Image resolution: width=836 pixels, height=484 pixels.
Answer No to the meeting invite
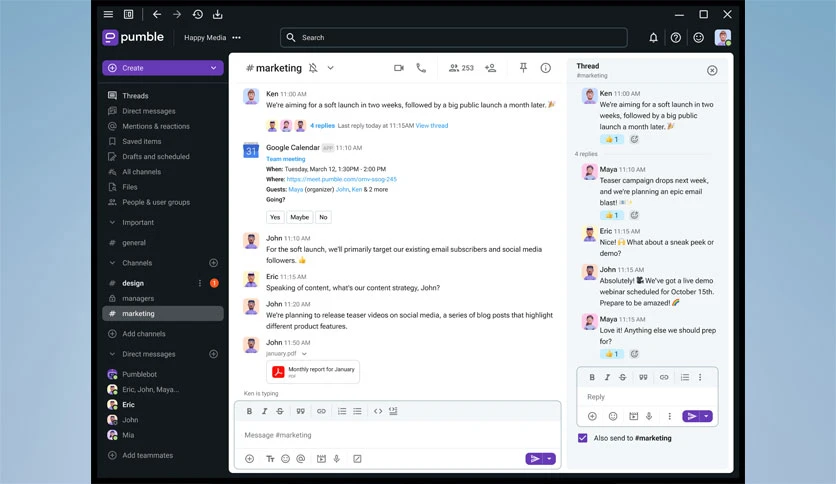coord(323,217)
